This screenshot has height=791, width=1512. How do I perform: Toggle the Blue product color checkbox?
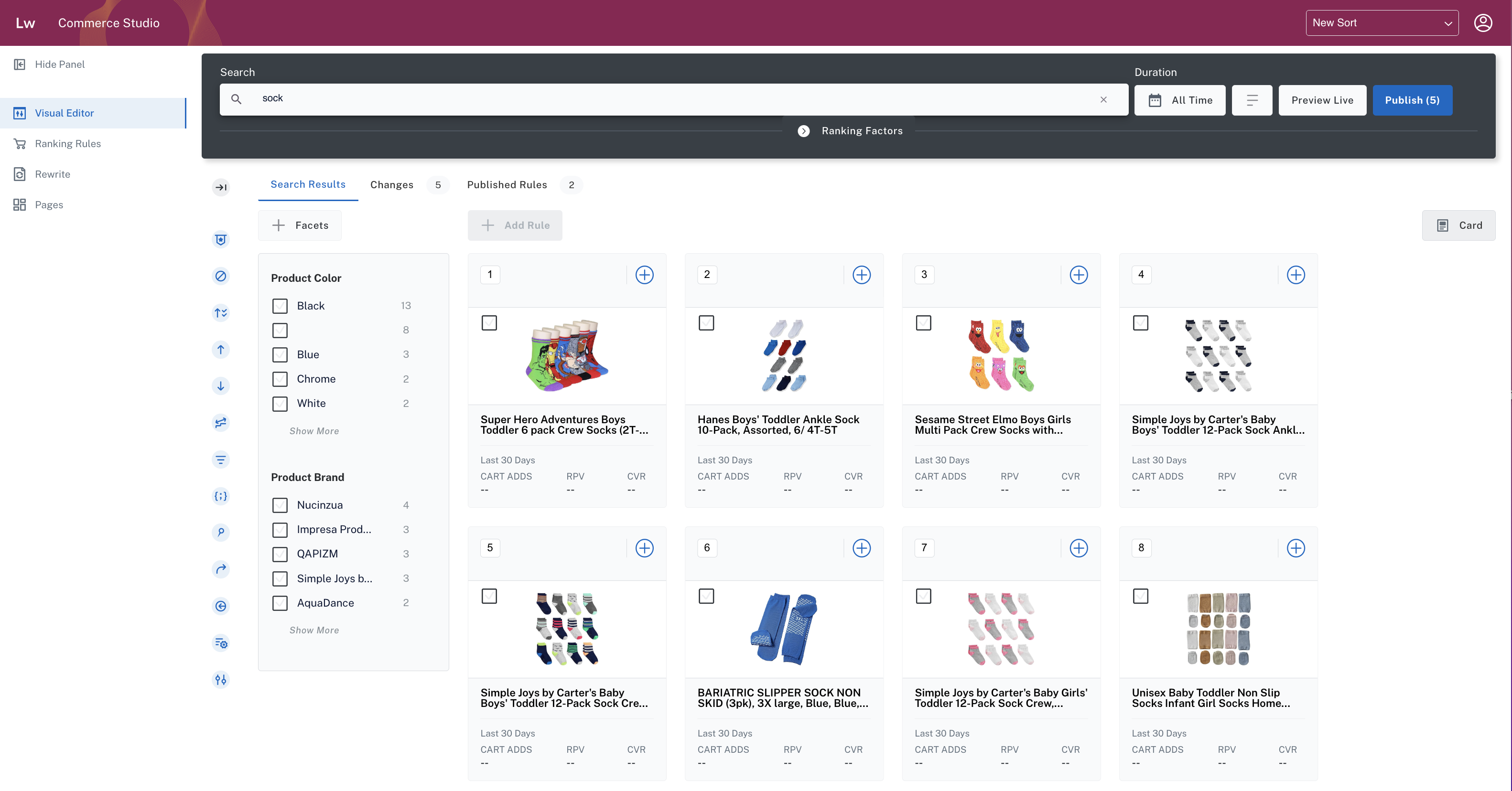click(280, 354)
